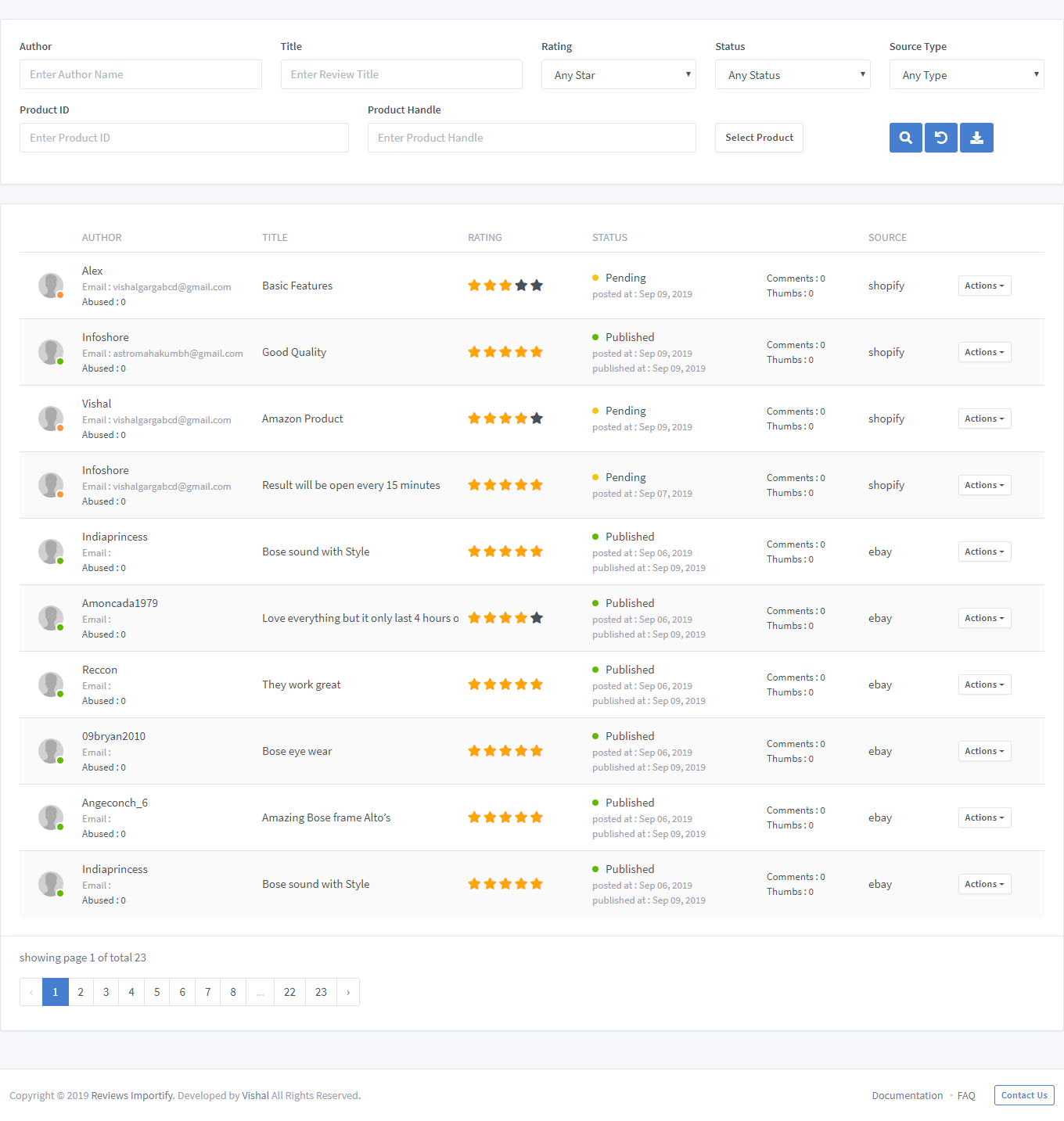Screen dimensions: 1064x1121
Task: Open the Status Any Status dropdown
Action: coord(793,74)
